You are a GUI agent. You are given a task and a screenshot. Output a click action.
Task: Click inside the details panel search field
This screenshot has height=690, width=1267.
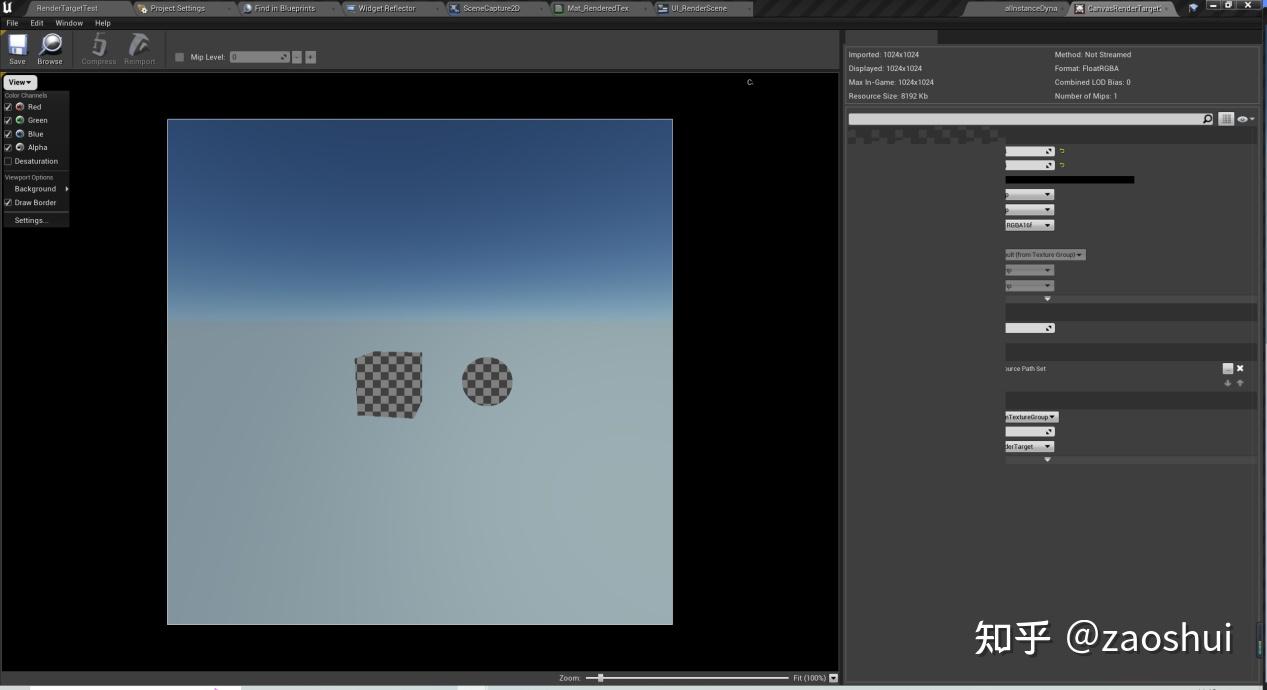pyautogui.click(x=1020, y=118)
